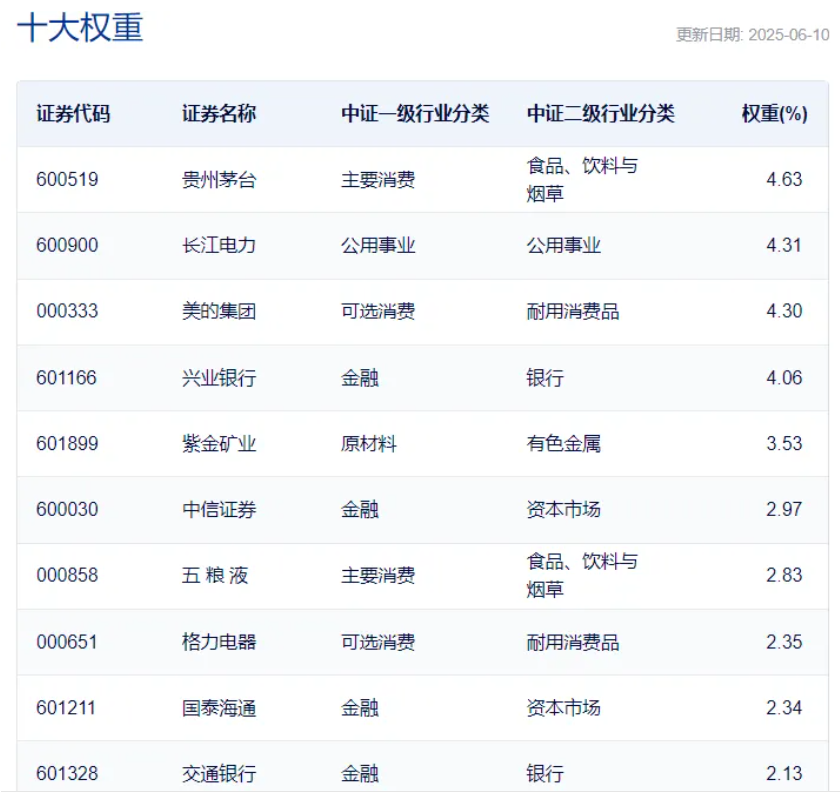
Task: Click the 证券名称 column header
Action: [219, 114]
